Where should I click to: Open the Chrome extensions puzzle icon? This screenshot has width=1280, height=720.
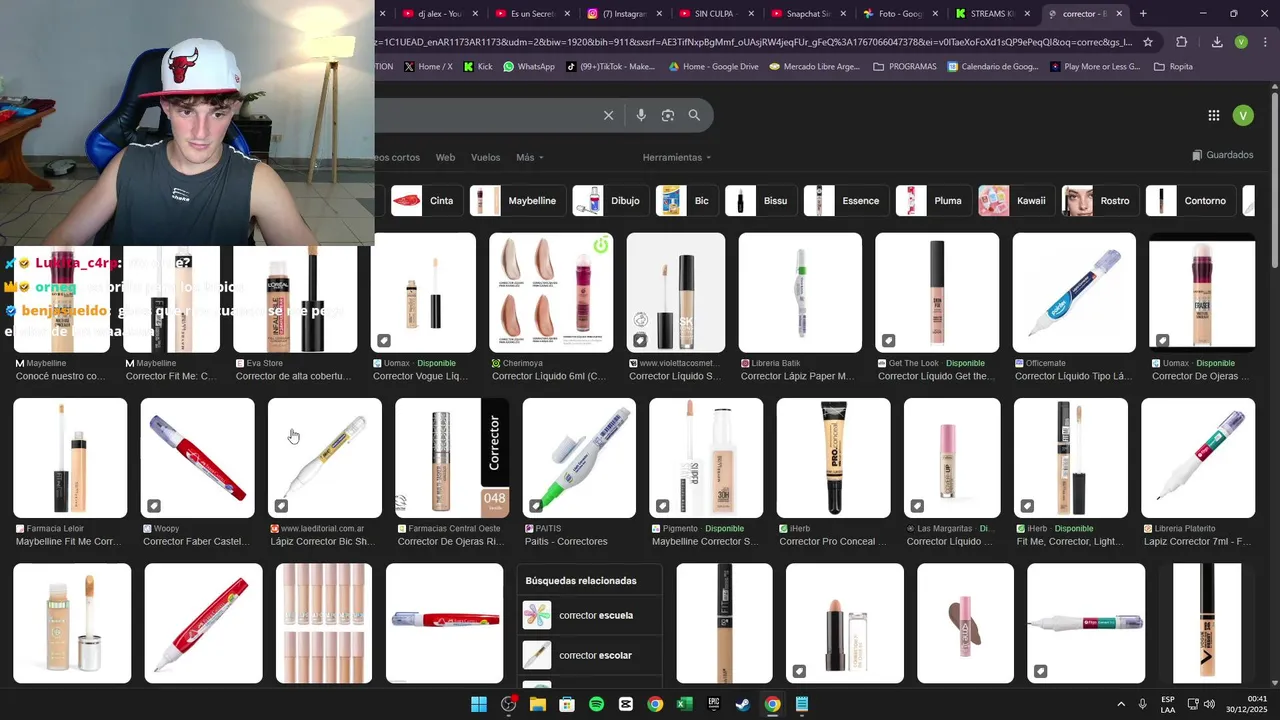click(x=1182, y=42)
